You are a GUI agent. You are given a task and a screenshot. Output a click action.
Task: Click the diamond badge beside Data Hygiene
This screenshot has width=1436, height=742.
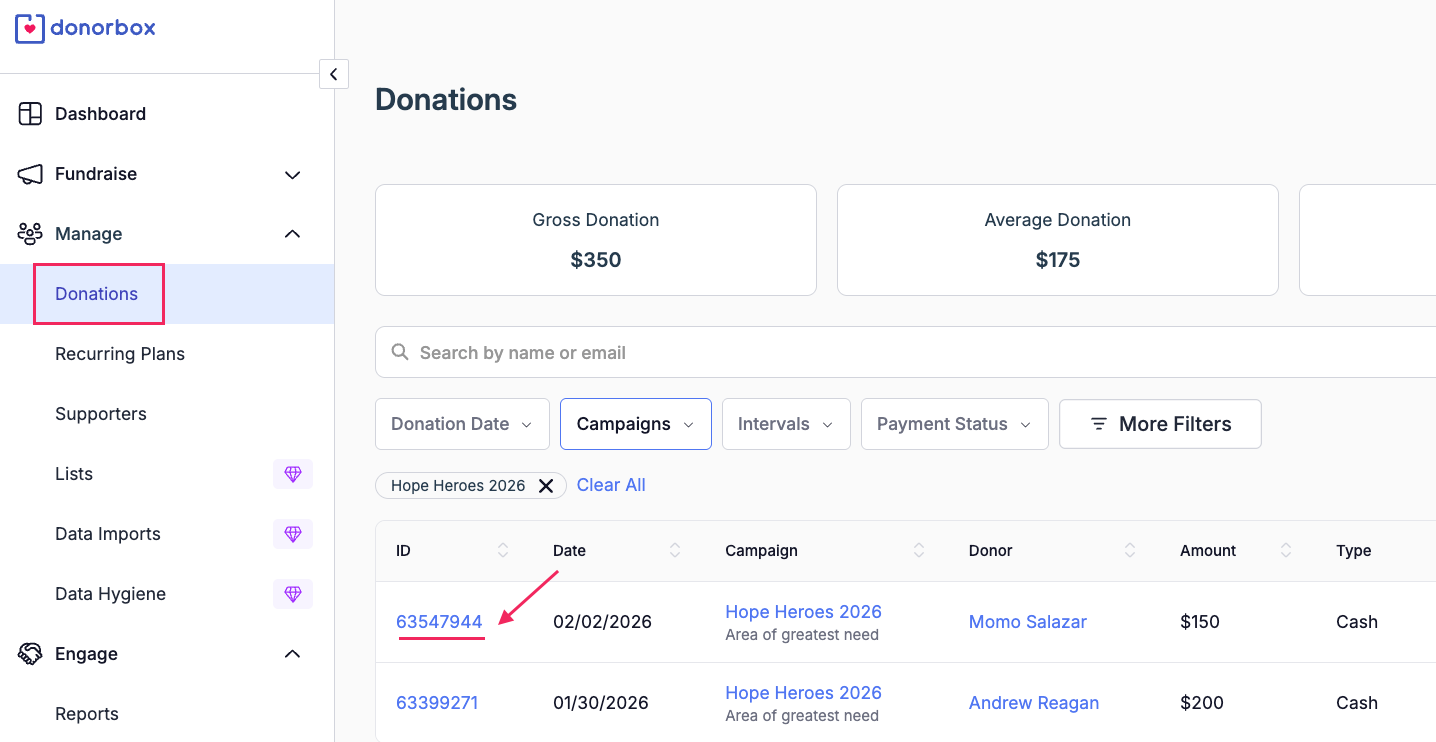click(293, 594)
